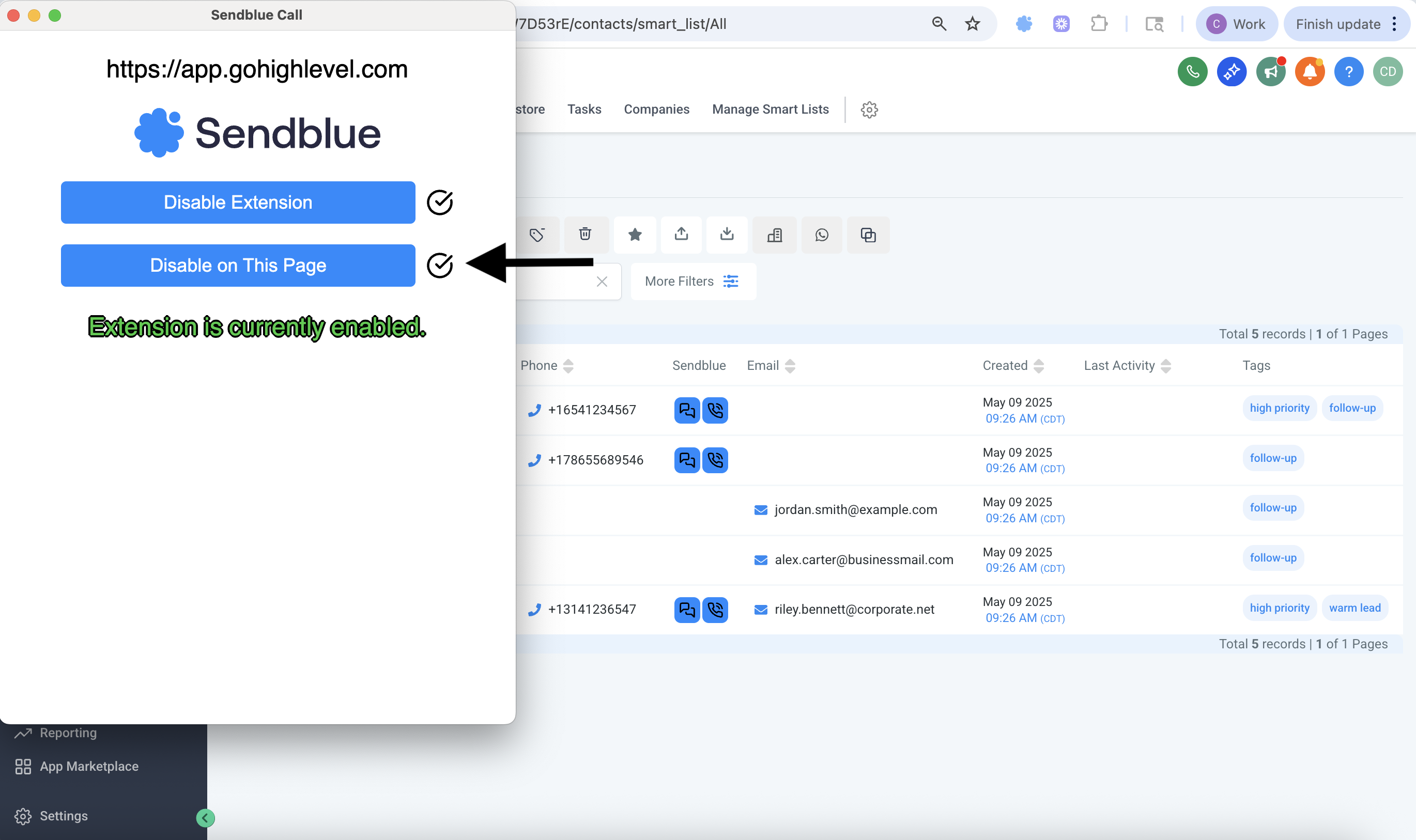Click high priority tag in +16541234567 row

coord(1279,408)
